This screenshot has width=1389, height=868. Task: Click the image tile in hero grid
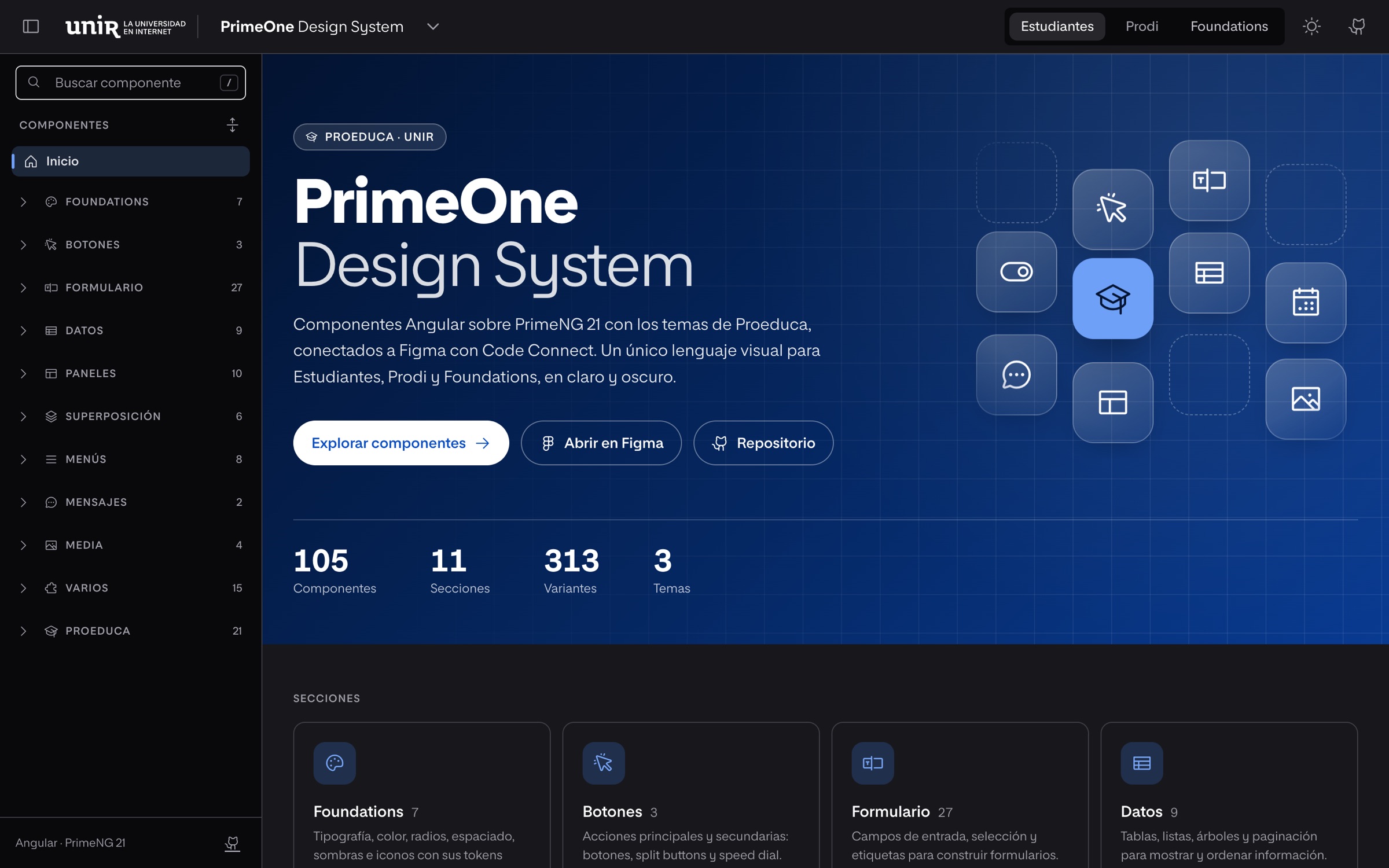click(x=1306, y=399)
